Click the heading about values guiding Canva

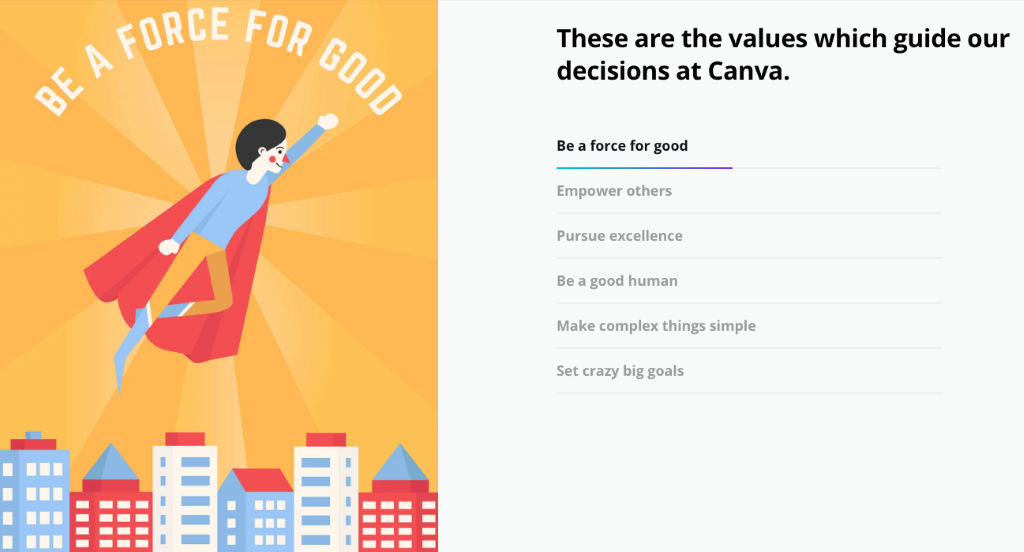tap(782, 55)
